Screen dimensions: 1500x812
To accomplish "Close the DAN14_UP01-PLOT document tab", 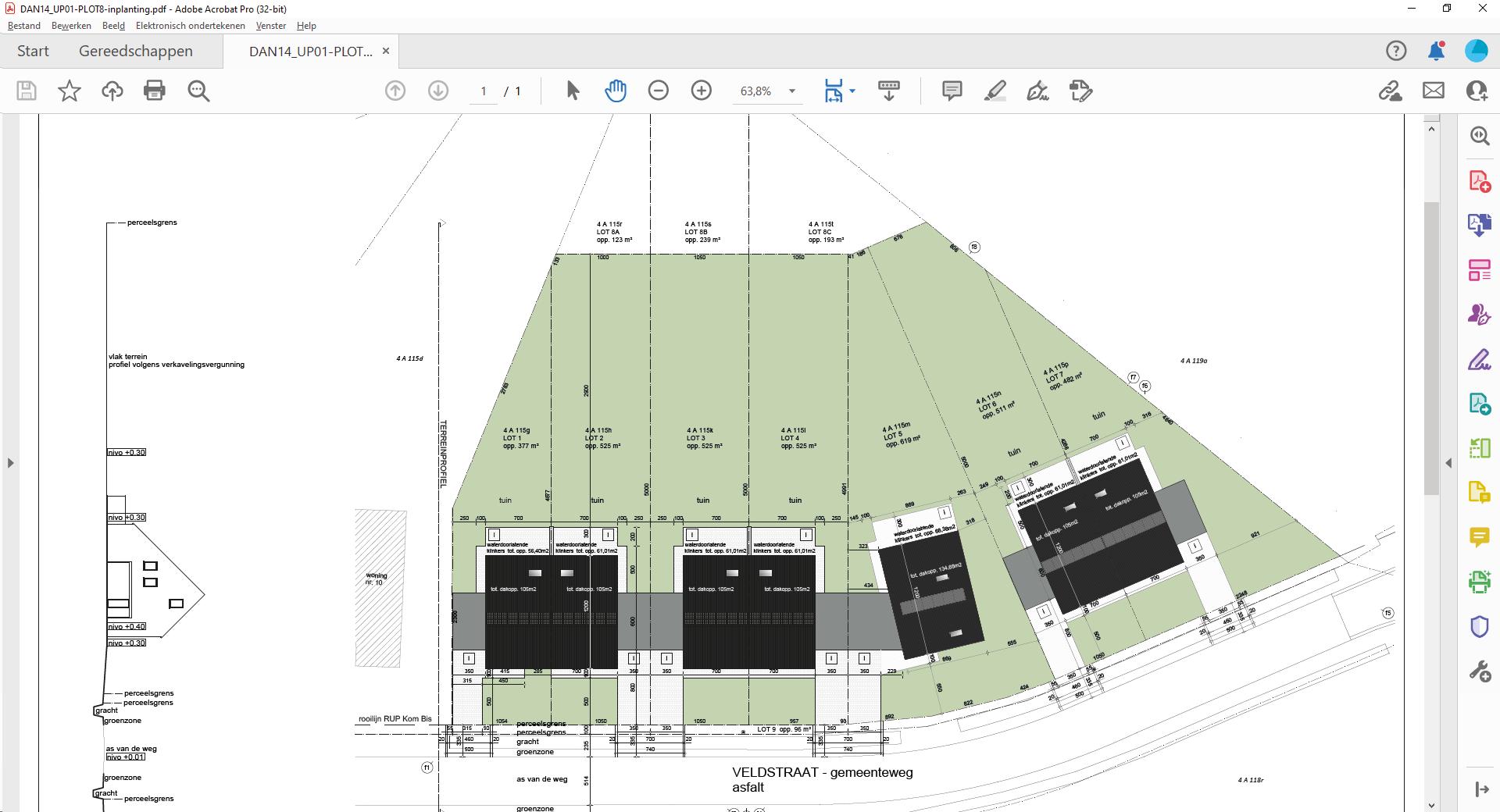I will coord(386,51).
